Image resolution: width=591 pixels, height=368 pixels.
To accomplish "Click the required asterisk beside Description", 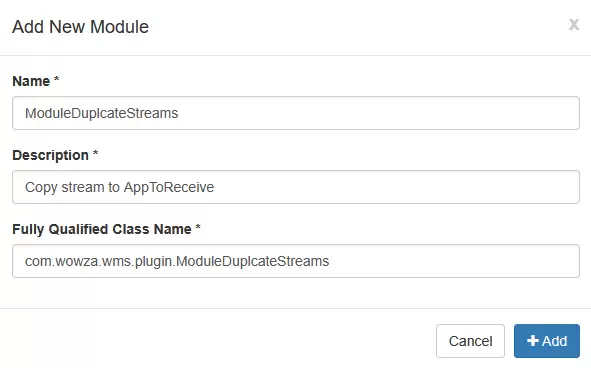I will 95,153.
